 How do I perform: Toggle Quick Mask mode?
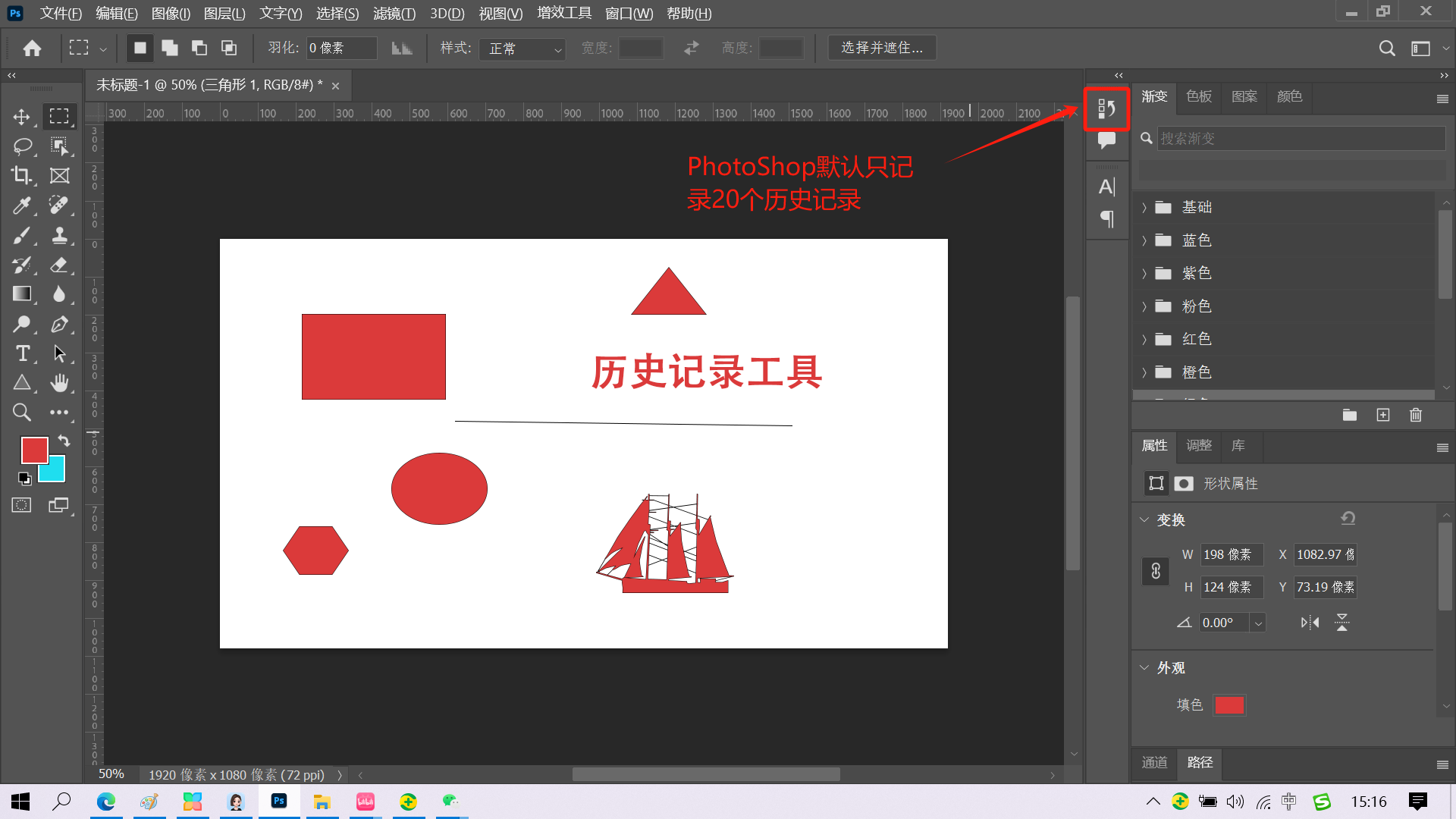pos(21,505)
